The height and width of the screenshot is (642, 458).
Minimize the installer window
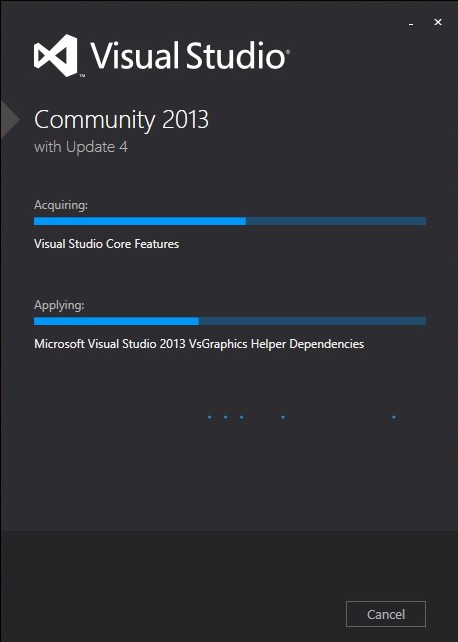click(x=411, y=24)
